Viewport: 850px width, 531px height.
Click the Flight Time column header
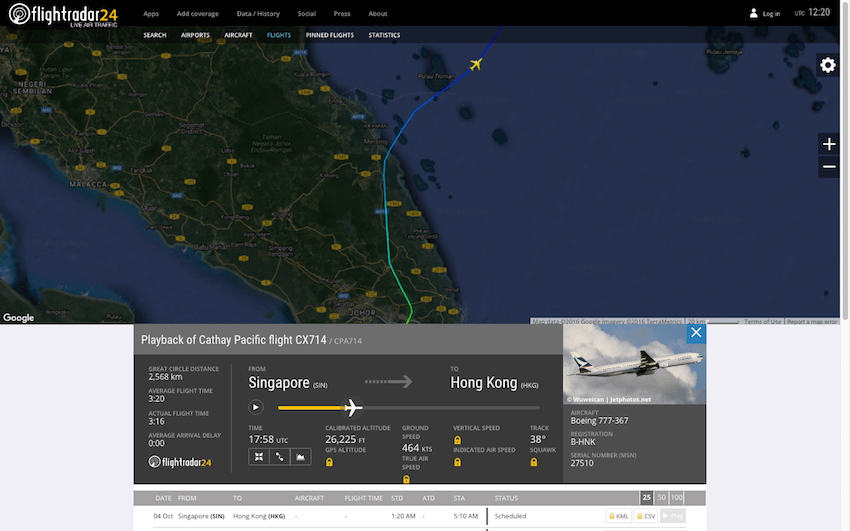click(363, 498)
